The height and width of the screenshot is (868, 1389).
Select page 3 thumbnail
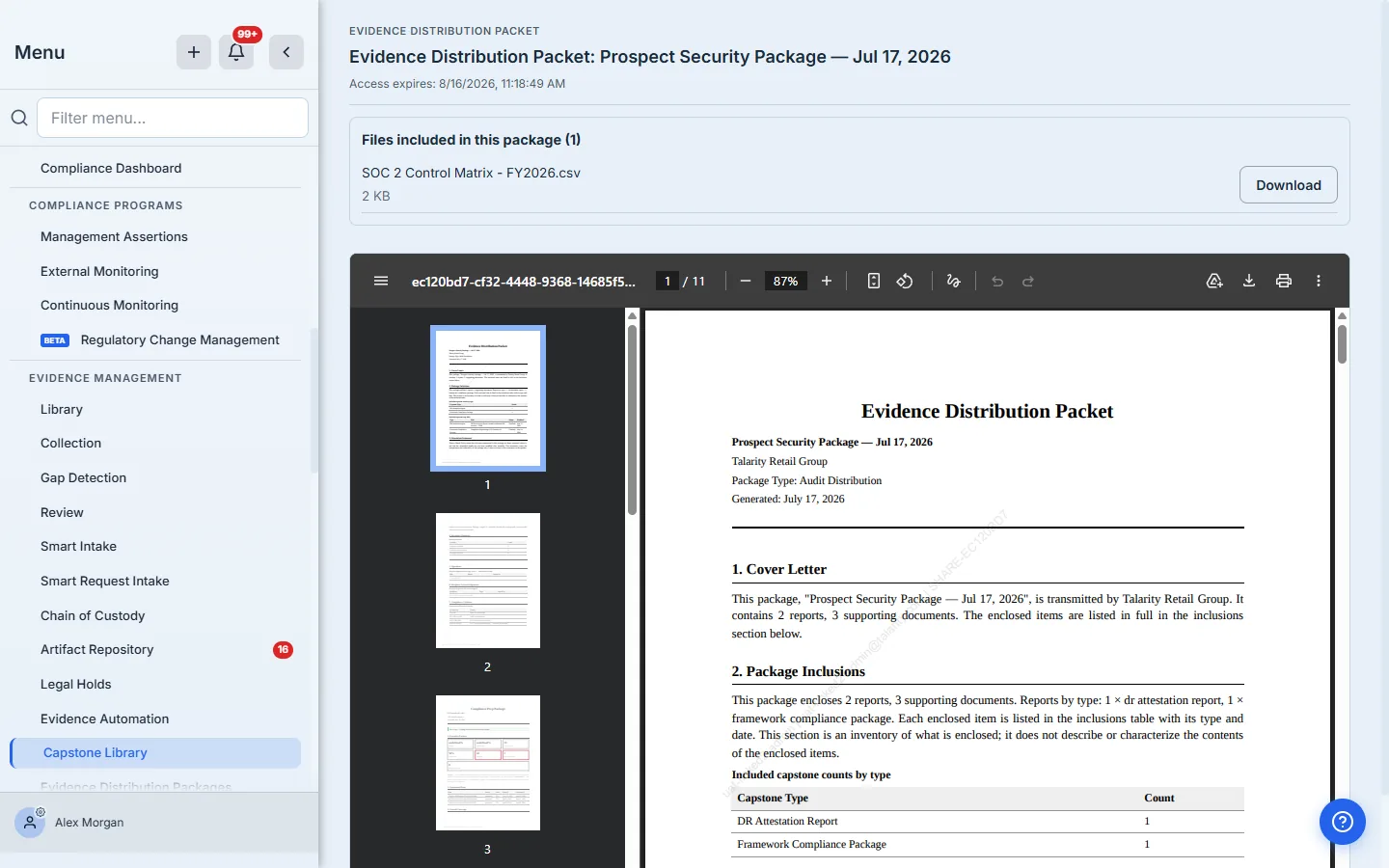pyautogui.click(x=488, y=763)
